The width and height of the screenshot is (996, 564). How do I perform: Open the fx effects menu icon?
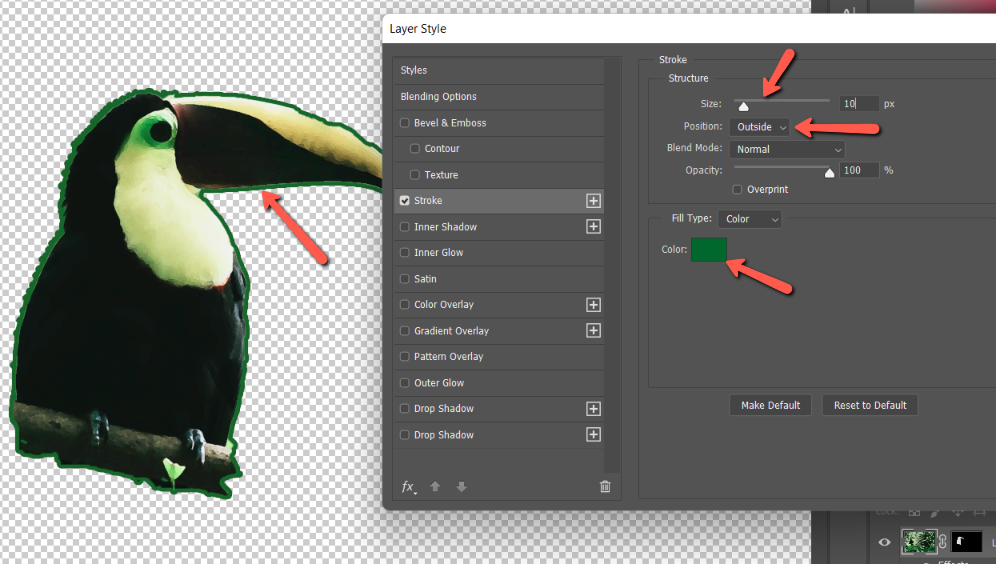pyautogui.click(x=408, y=487)
